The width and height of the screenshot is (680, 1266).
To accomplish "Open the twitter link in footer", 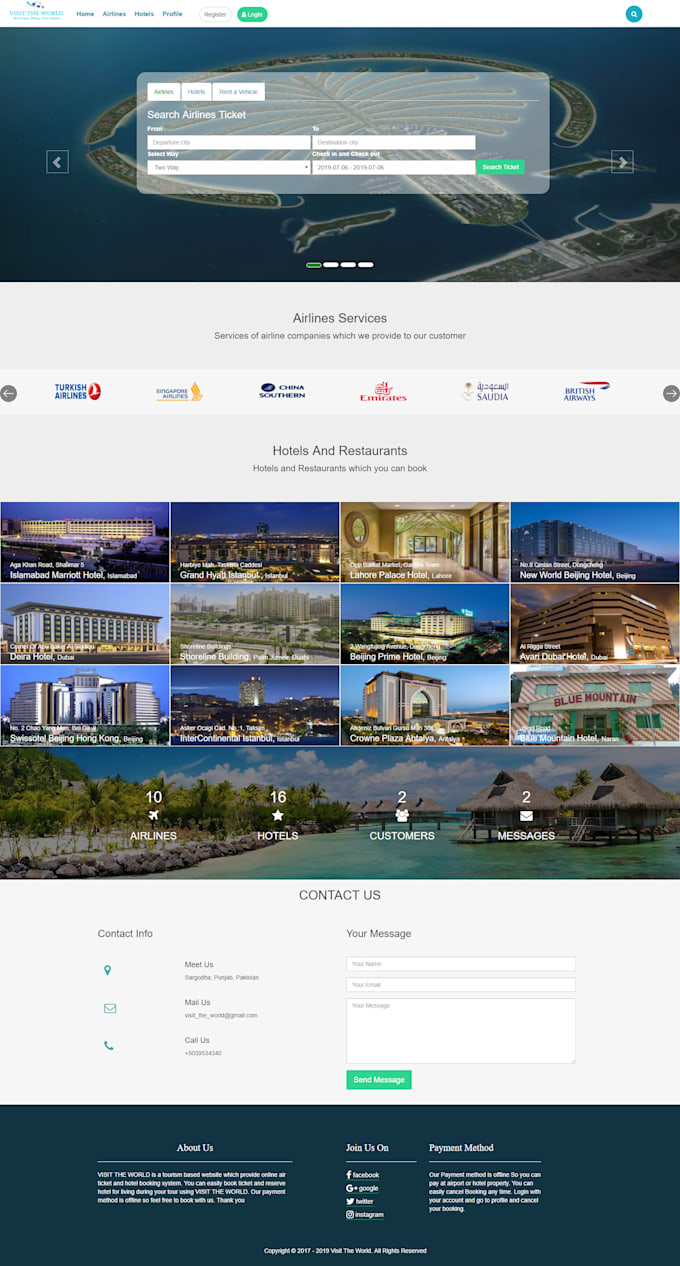I will click(360, 1201).
